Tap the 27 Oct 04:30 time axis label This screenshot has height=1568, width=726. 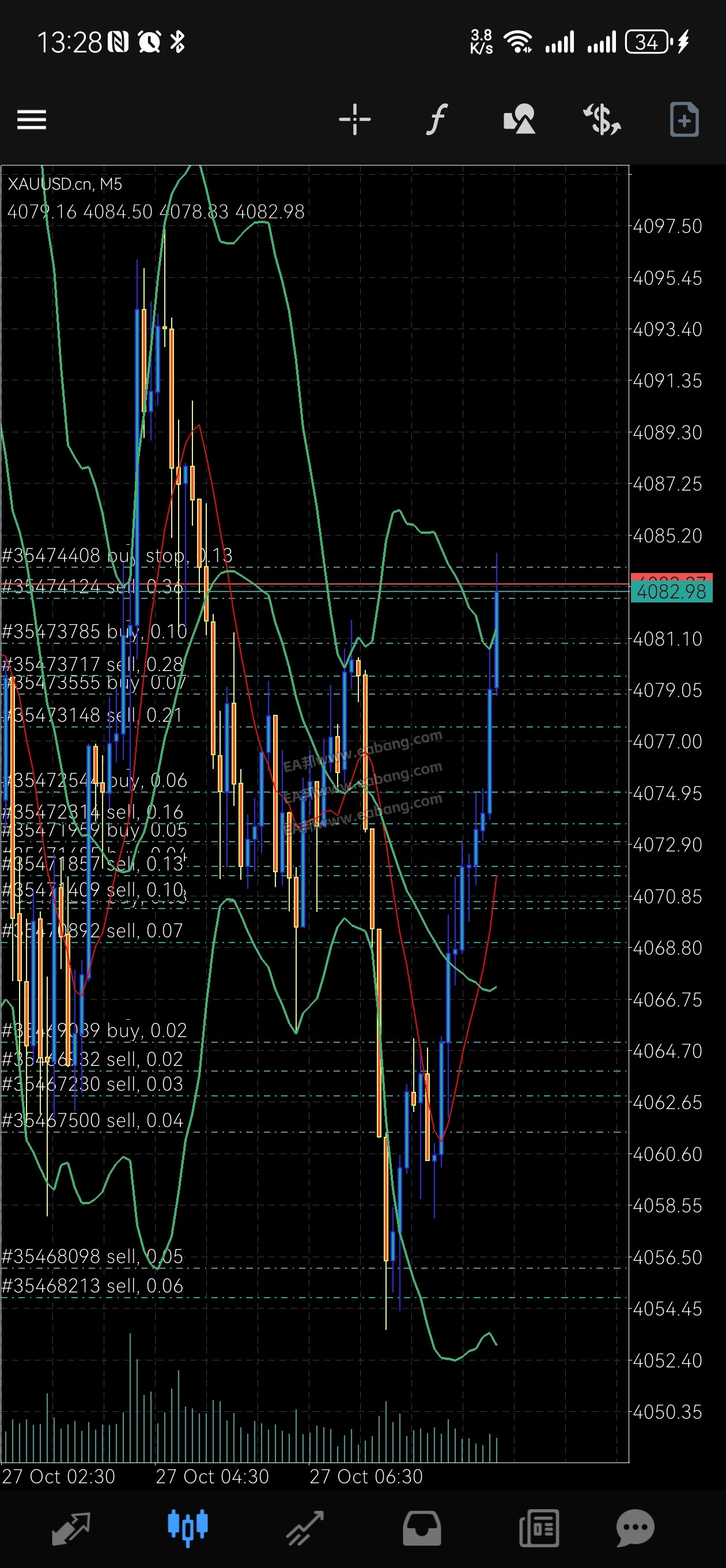coord(212,1477)
